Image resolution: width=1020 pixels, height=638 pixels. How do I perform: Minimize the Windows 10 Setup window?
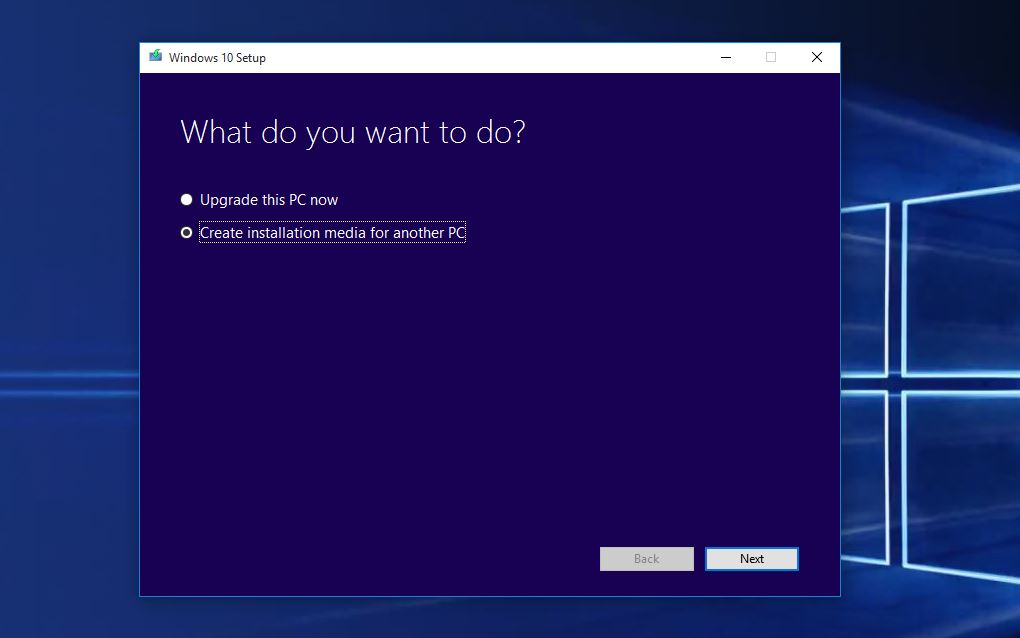724,57
